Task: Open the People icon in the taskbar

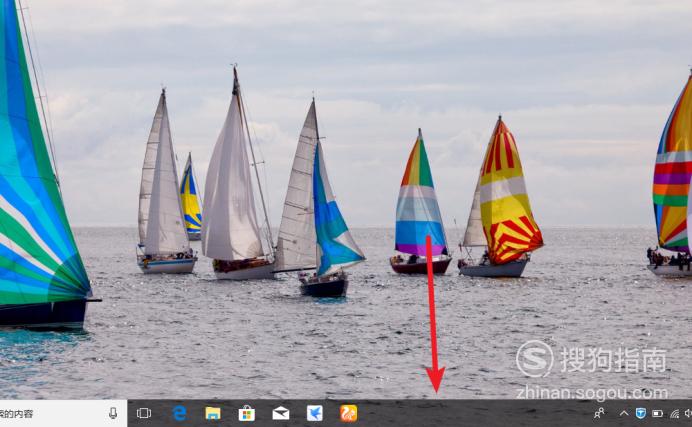Action: 599,413
